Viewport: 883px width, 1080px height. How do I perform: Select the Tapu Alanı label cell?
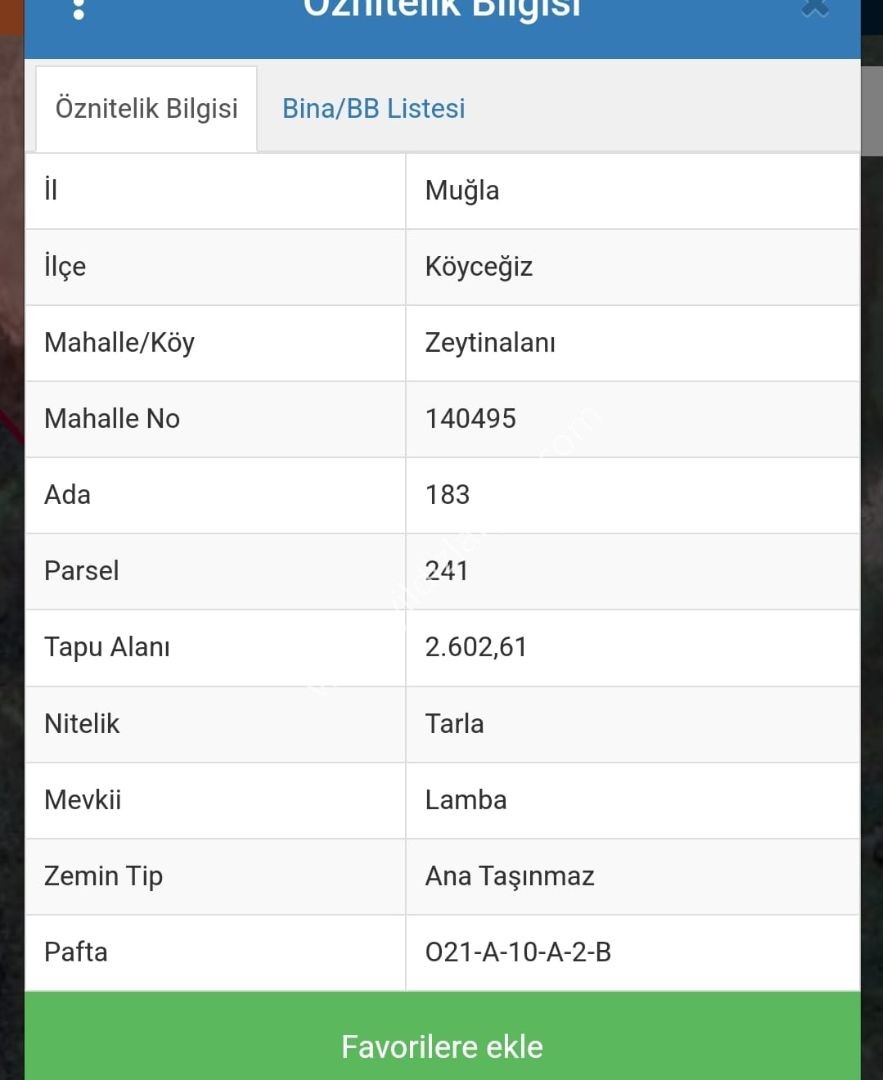pos(215,647)
